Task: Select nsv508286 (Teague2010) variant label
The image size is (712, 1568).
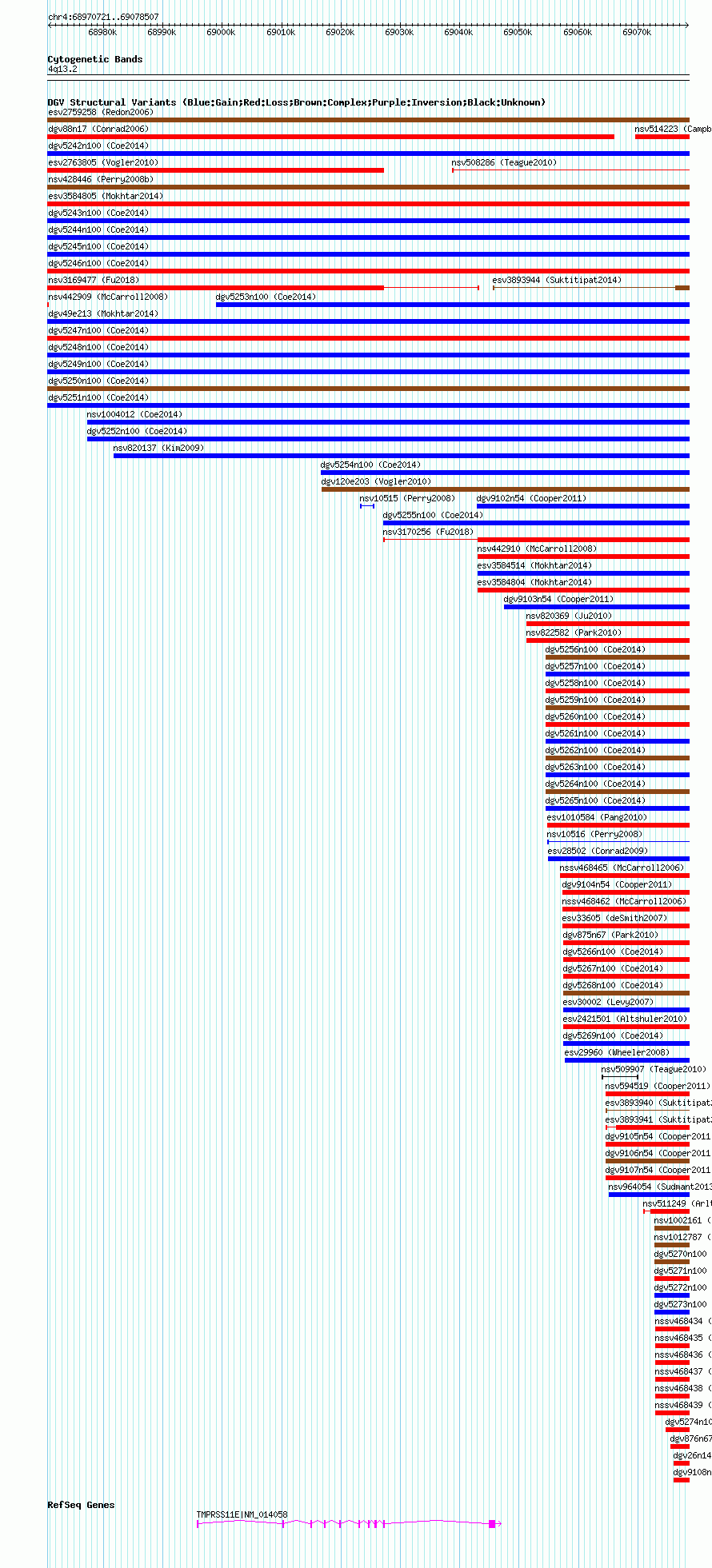Action: click(504, 162)
